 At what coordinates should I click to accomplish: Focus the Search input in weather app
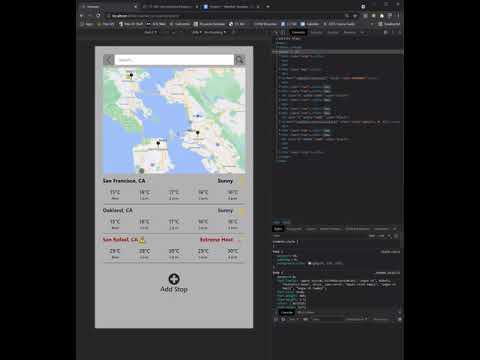point(174,60)
